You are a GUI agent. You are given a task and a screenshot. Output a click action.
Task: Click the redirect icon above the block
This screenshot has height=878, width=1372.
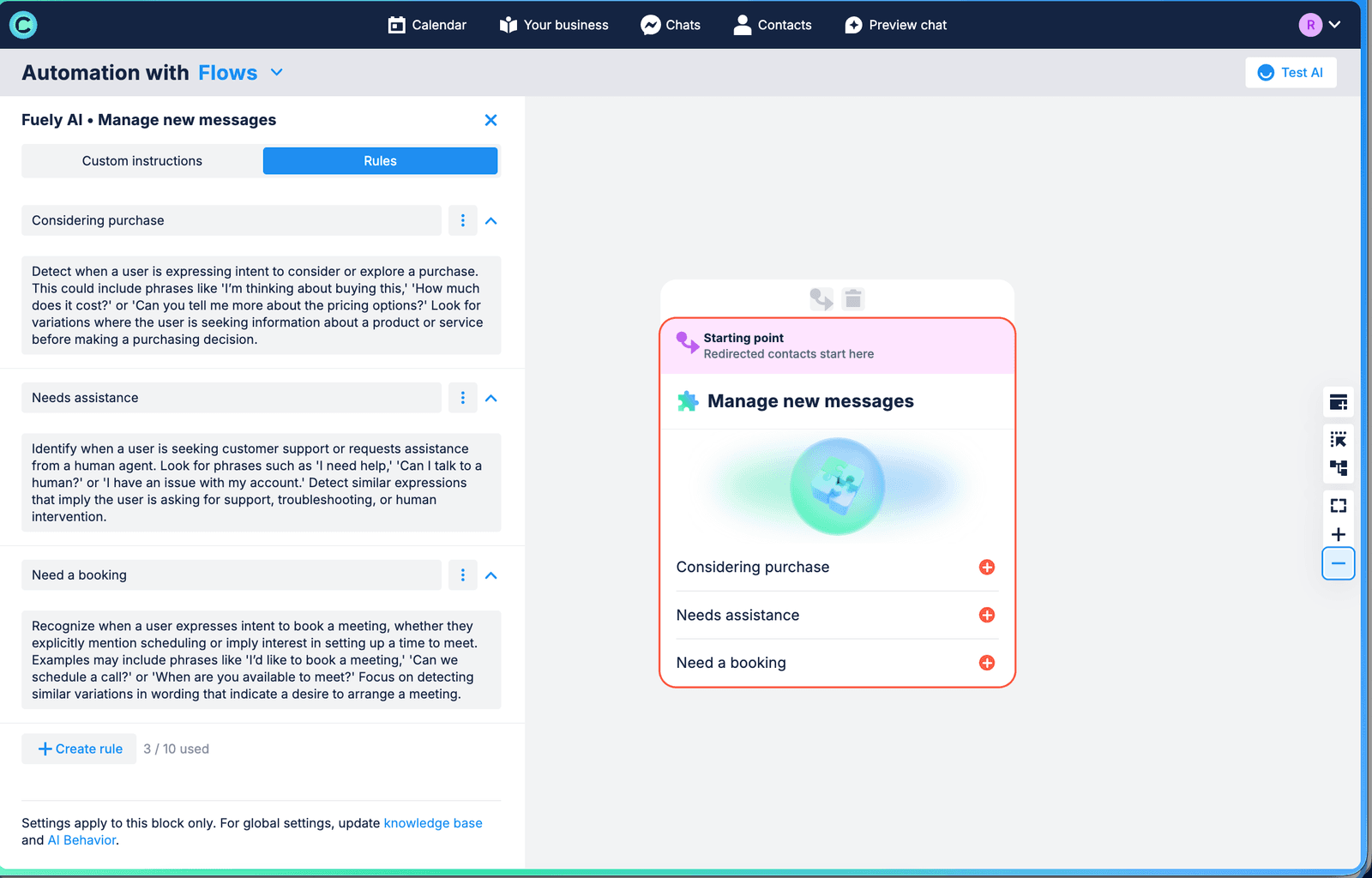pyautogui.click(x=821, y=299)
